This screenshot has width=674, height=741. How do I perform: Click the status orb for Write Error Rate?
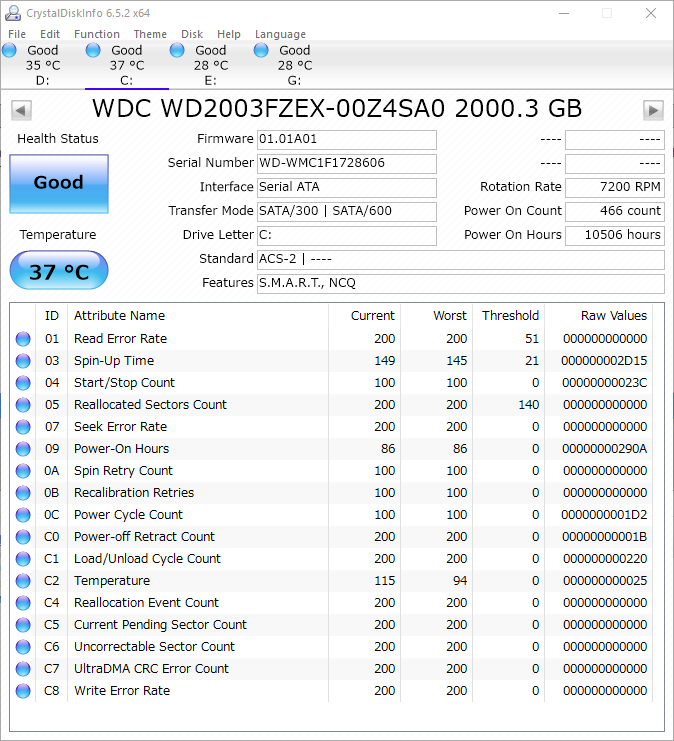click(x=23, y=691)
